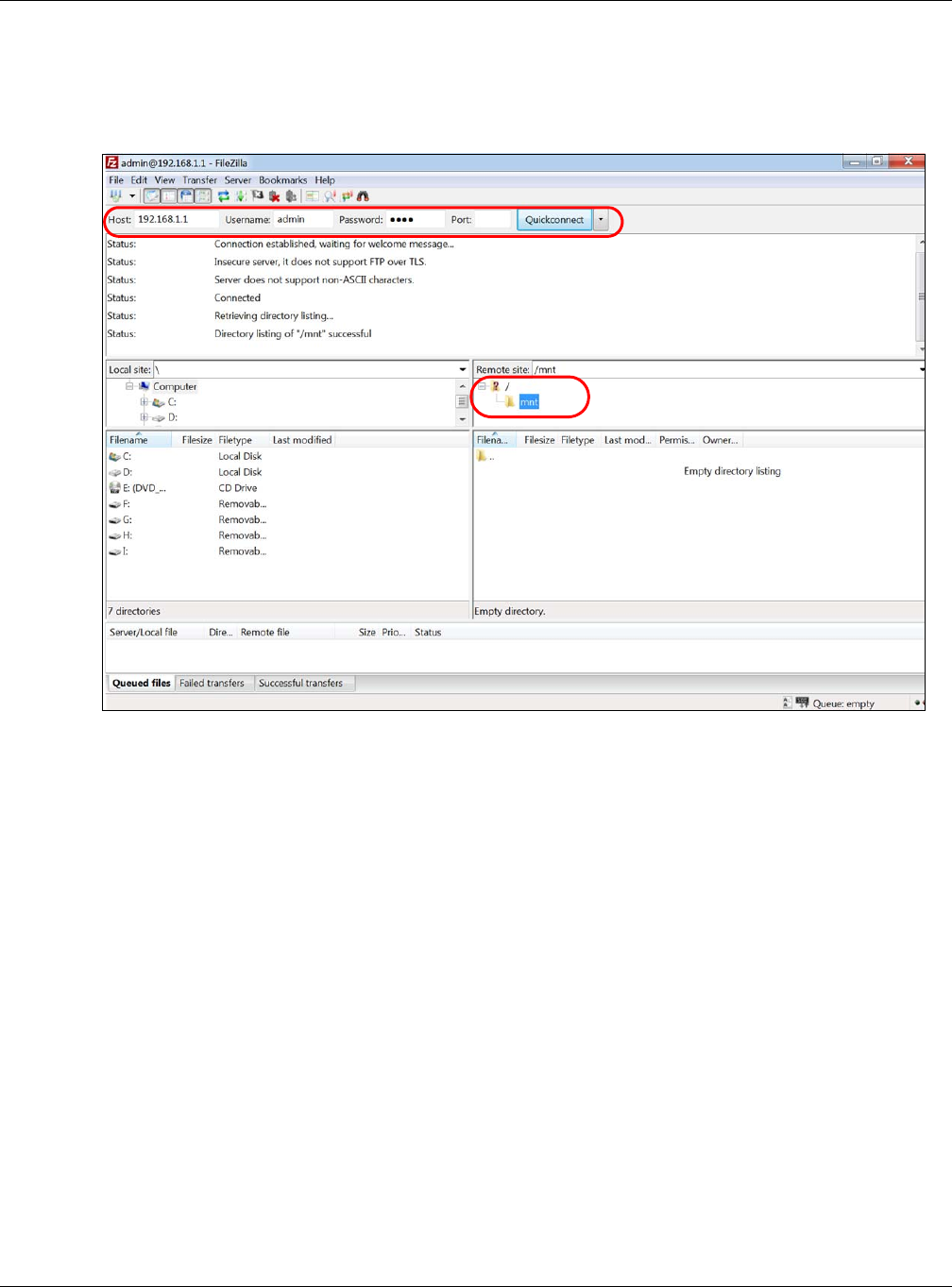This screenshot has width=952, height=1287.
Task: Expand the D: drive tree node
Action: click(x=144, y=417)
